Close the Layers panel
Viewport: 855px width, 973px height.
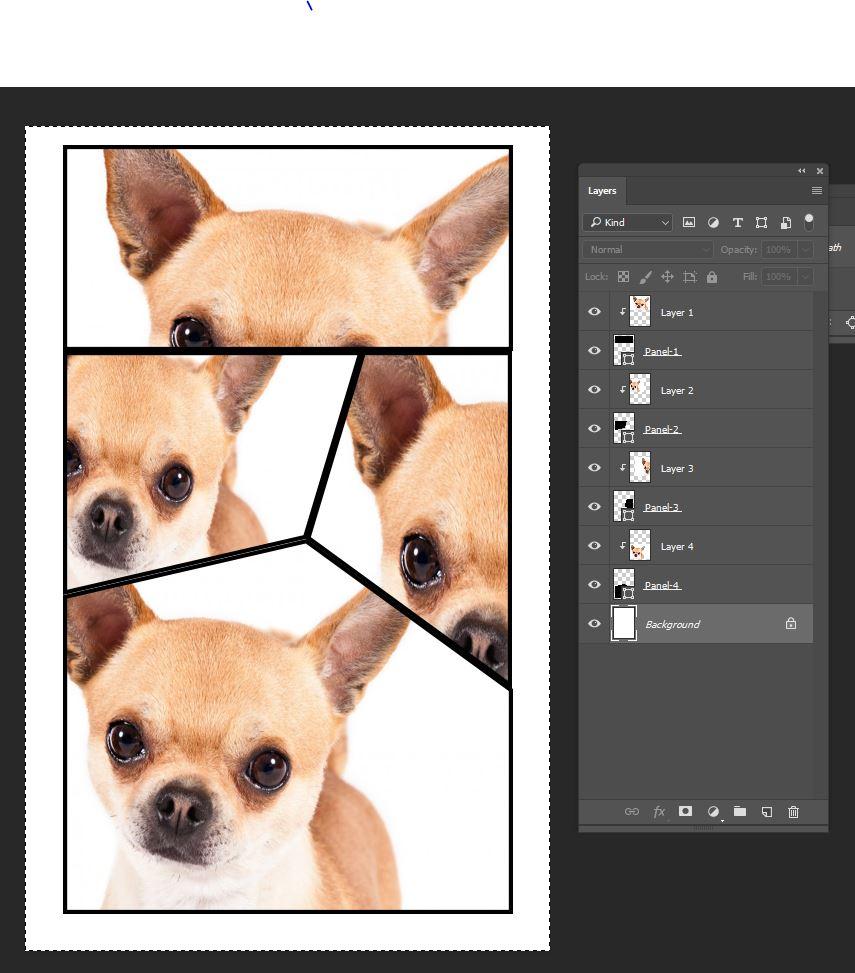click(x=820, y=171)
